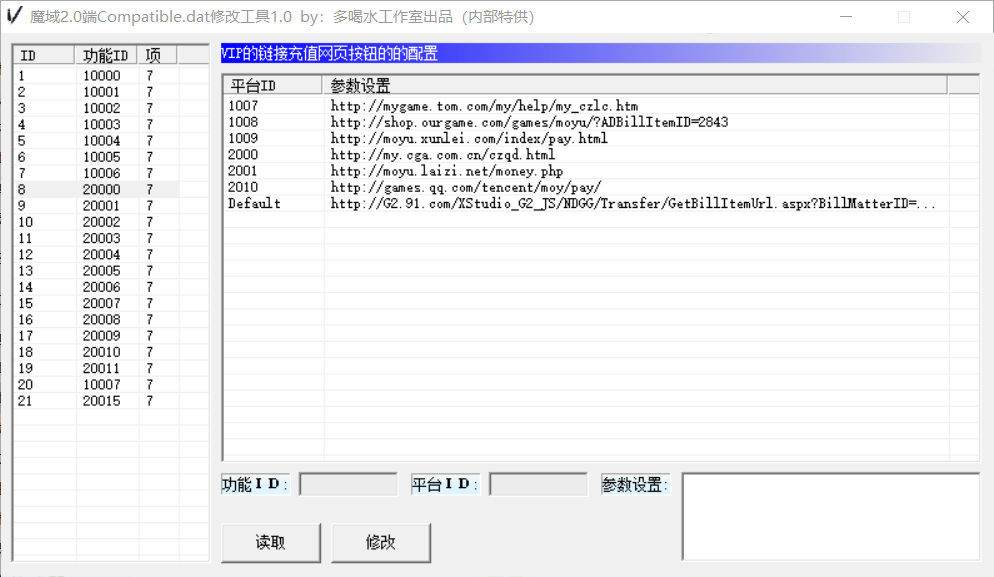This screenshot has width=994, height=577.
Task: Sort by the ID column header
Action: 44,55
